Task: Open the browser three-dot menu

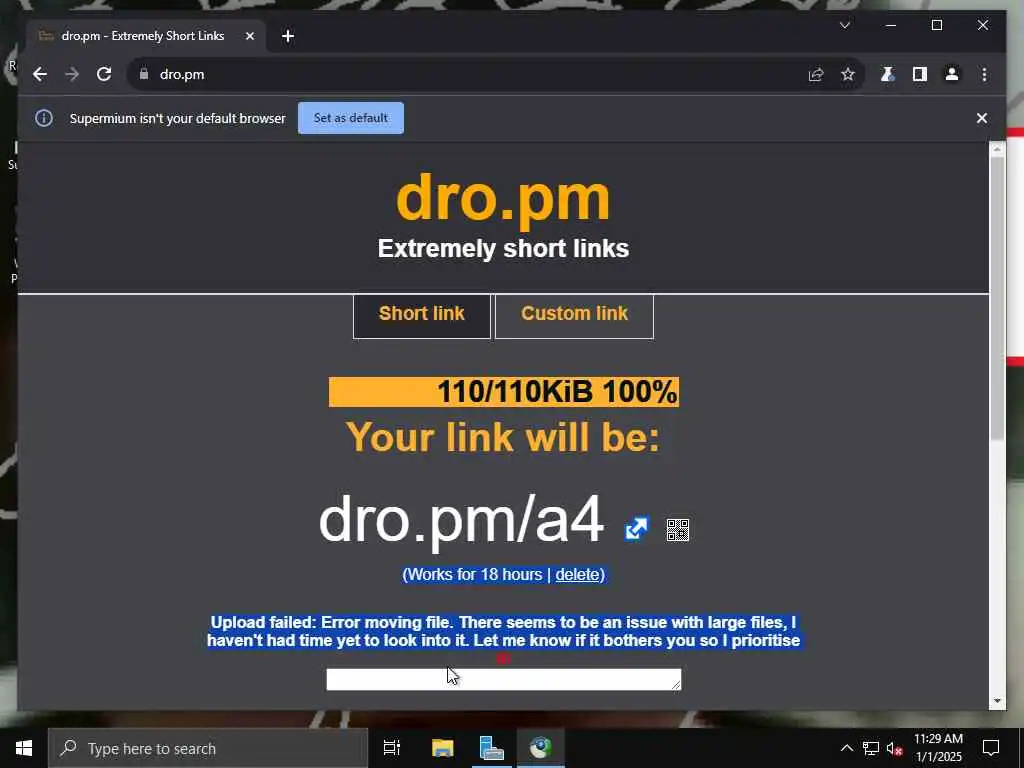Action: 984,74
